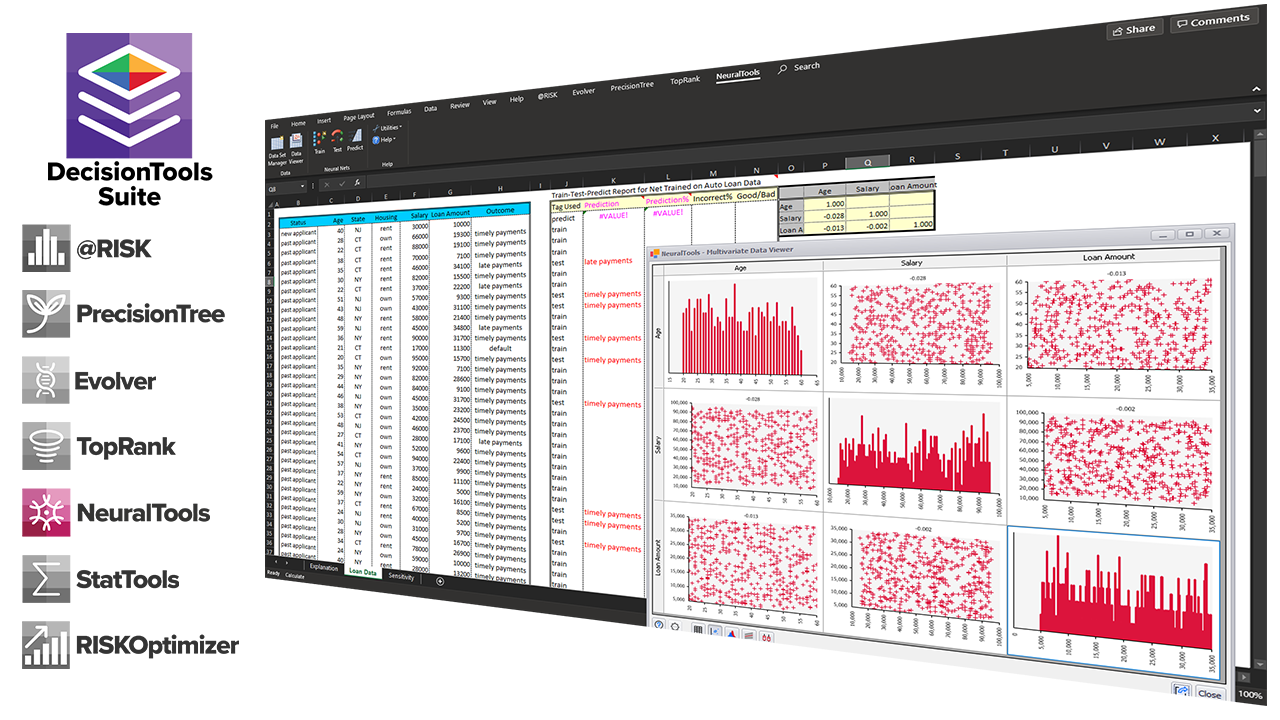Screen dimensions: 1280x720
Task: Click the insert function fx icon
Action: point(357,182)
